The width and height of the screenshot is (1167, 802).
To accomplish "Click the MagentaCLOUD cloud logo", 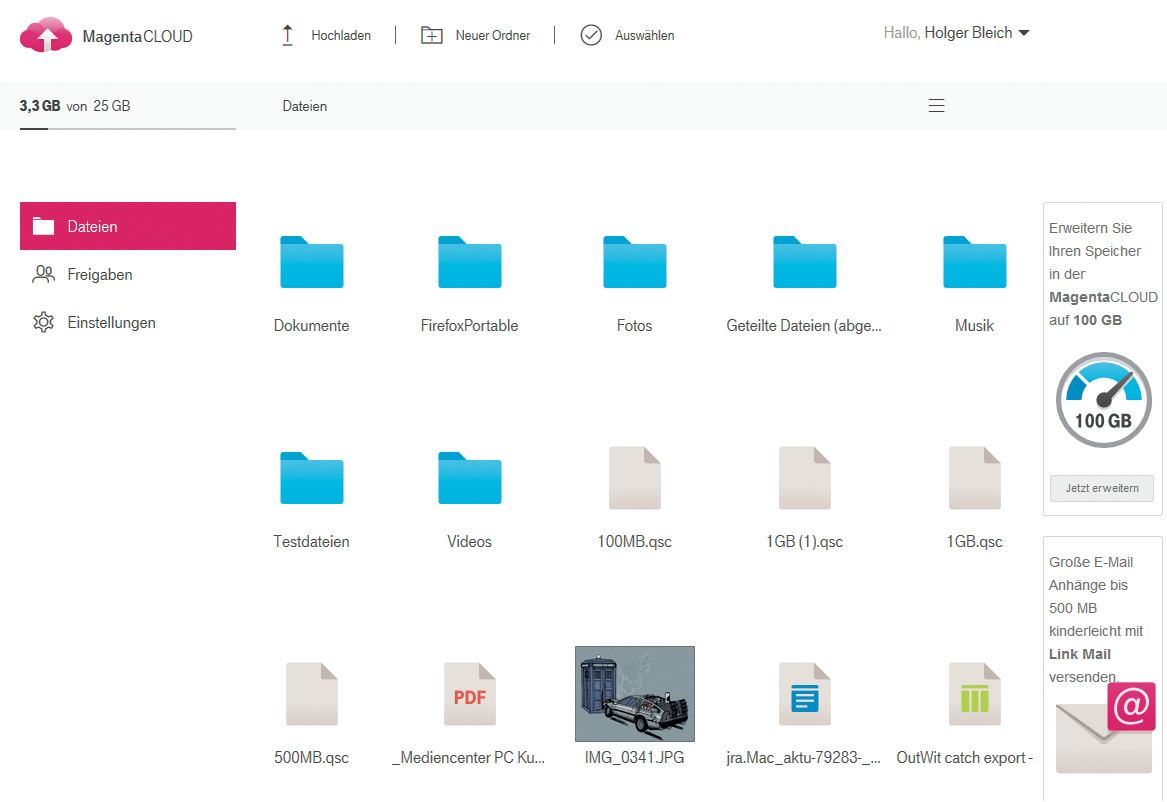I will click(x=46, y=35).
